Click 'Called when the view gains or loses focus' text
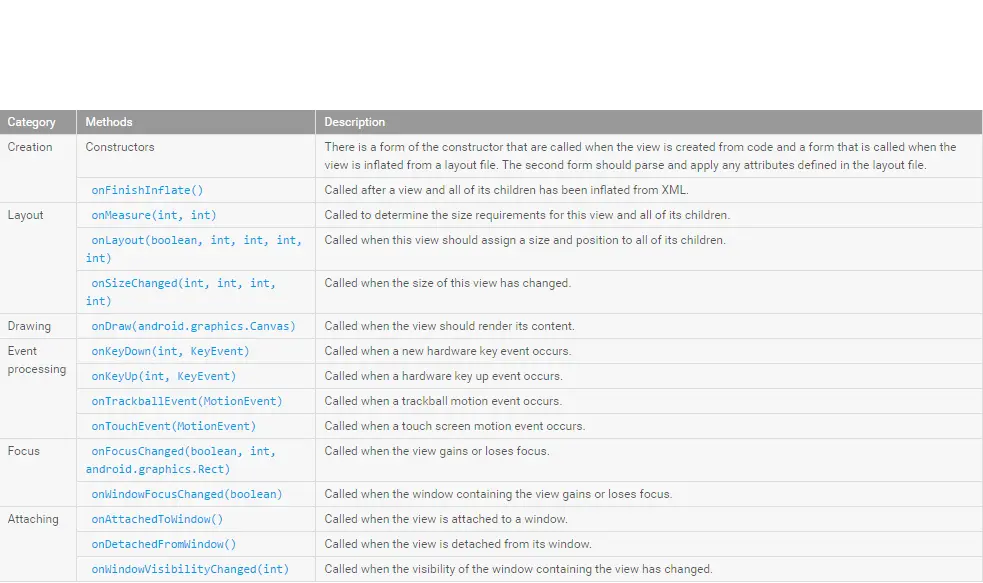This screenshot has width=983, height=583. tap(437, 451)
